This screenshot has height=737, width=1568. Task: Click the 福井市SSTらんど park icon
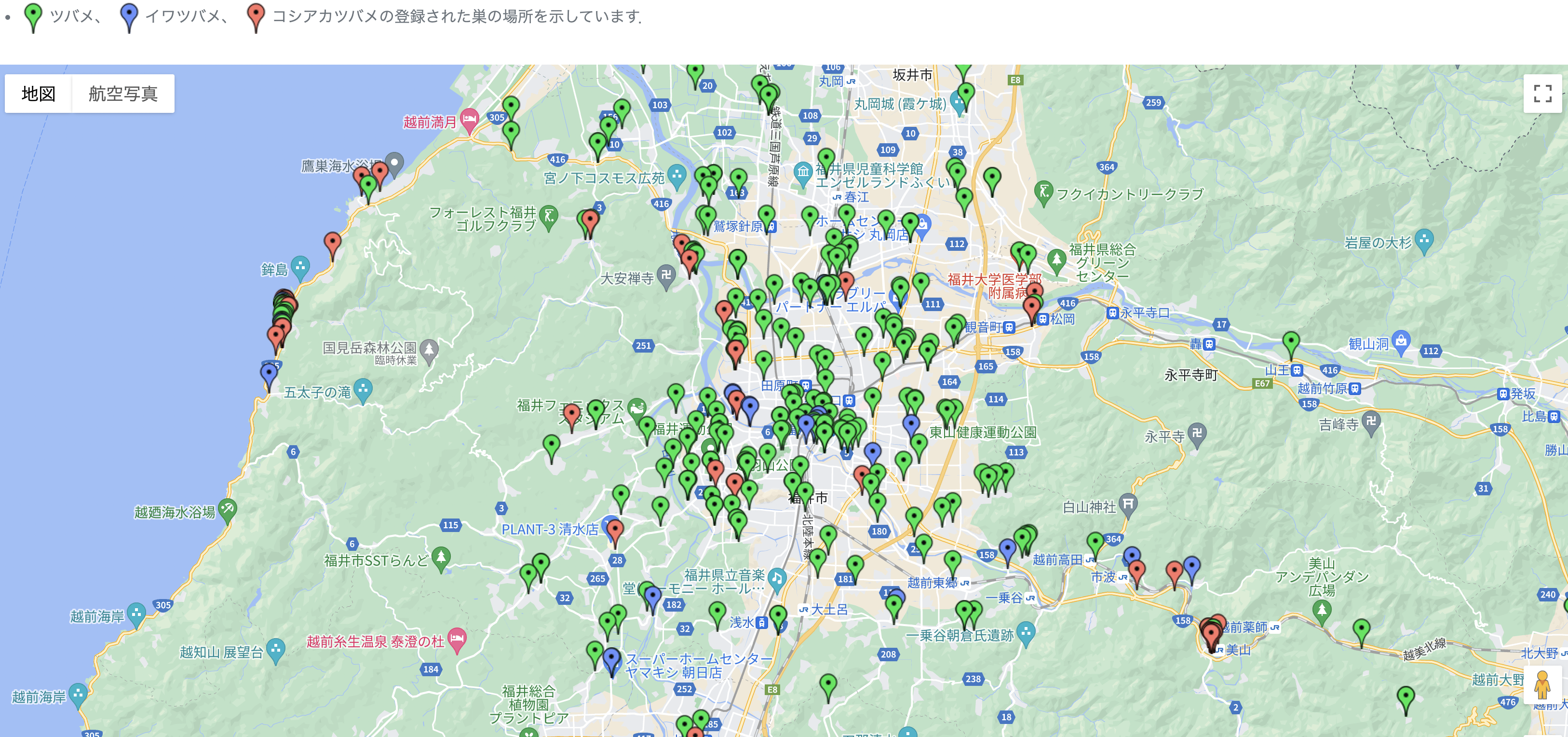tap(441, 559)
